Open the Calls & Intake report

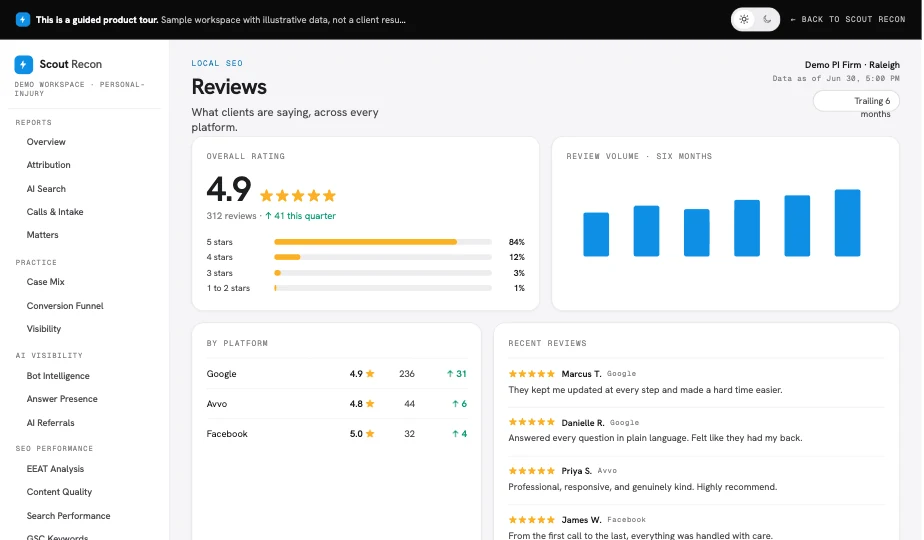[55, 212]
